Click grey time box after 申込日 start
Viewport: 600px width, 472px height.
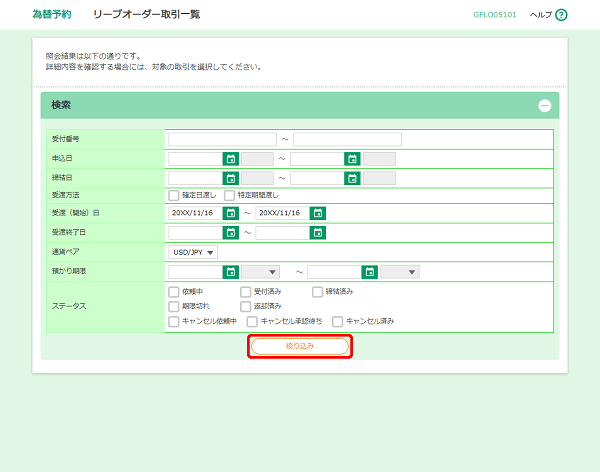258,159
